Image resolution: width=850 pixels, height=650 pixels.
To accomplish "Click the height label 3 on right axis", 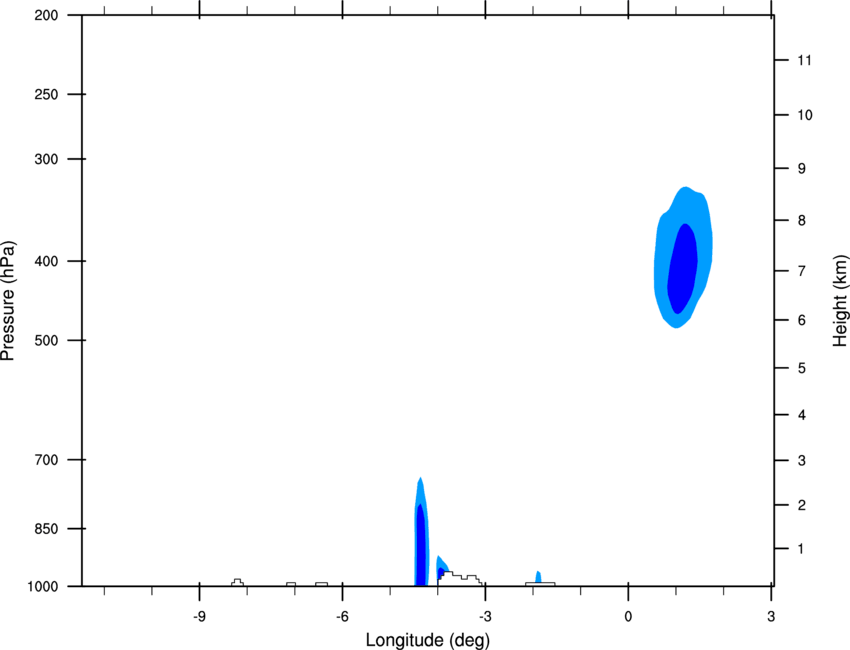I will [x=801, y=461].
